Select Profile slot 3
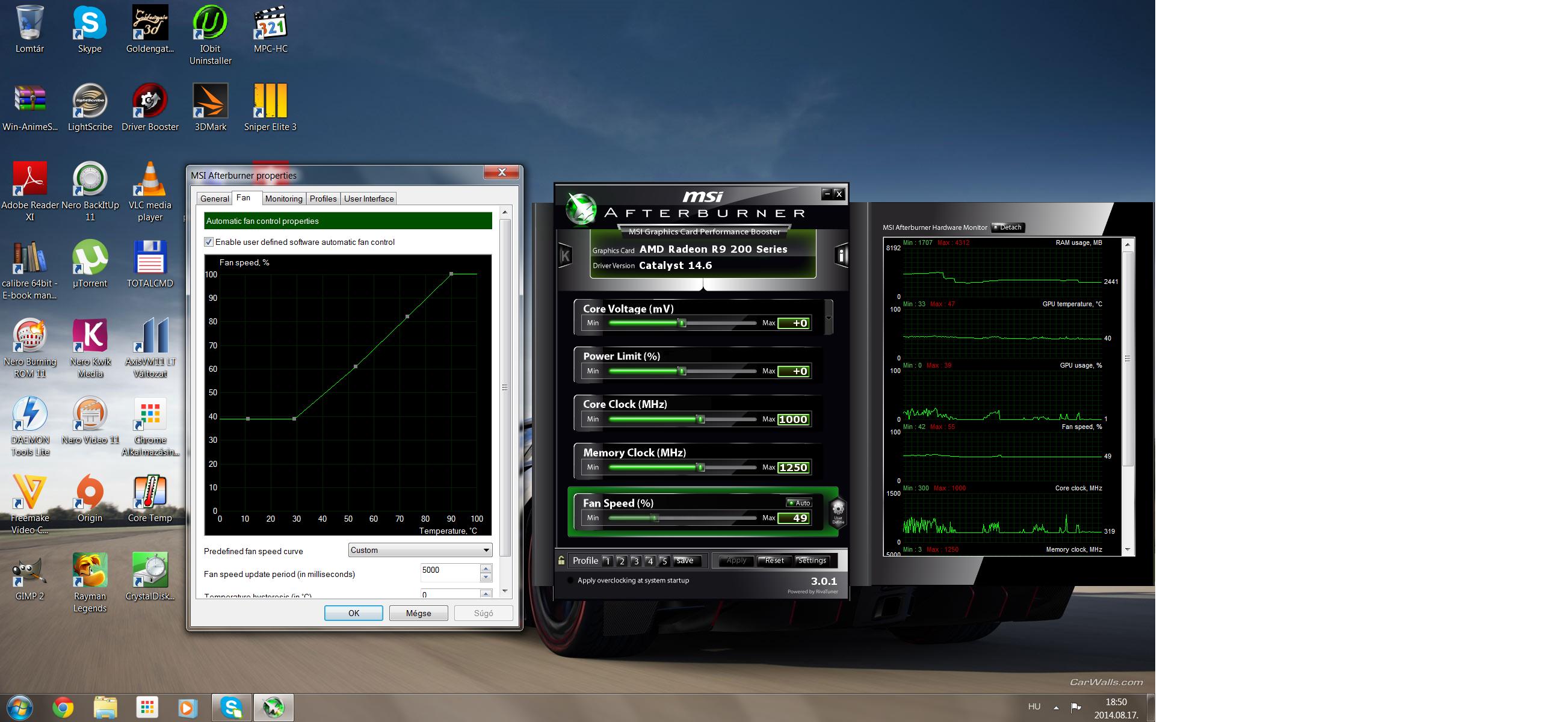Image resolution: width=1568 pixels, height=722 pixels. tap(636, 561)
